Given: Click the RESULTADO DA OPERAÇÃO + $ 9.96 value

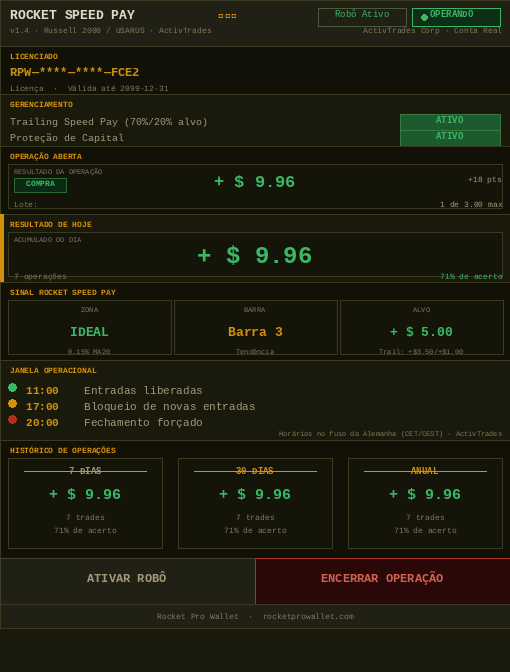Looking at the screenshot, I should click(255, 182).
